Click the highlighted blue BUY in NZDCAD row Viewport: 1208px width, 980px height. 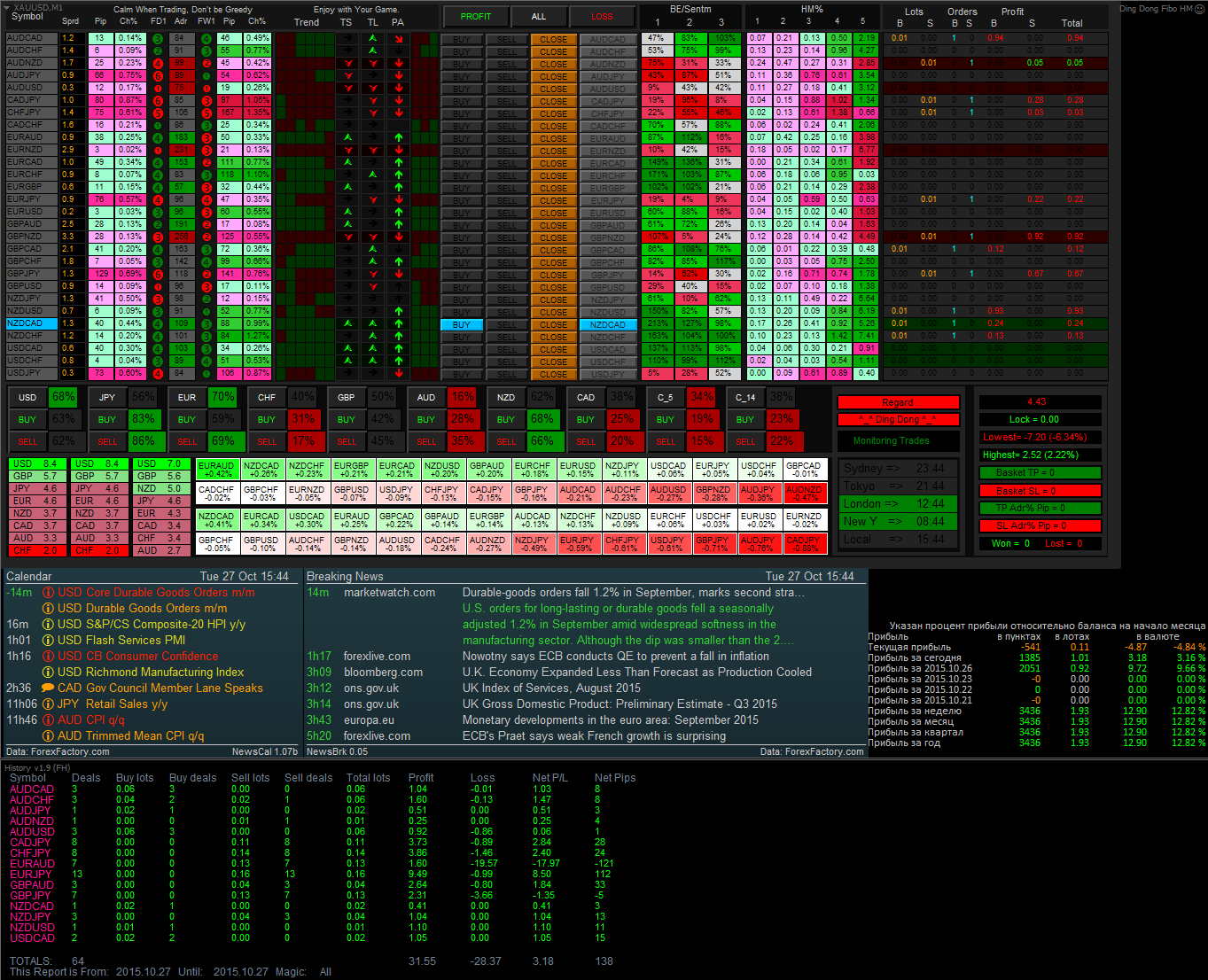[x=462, y=324]
